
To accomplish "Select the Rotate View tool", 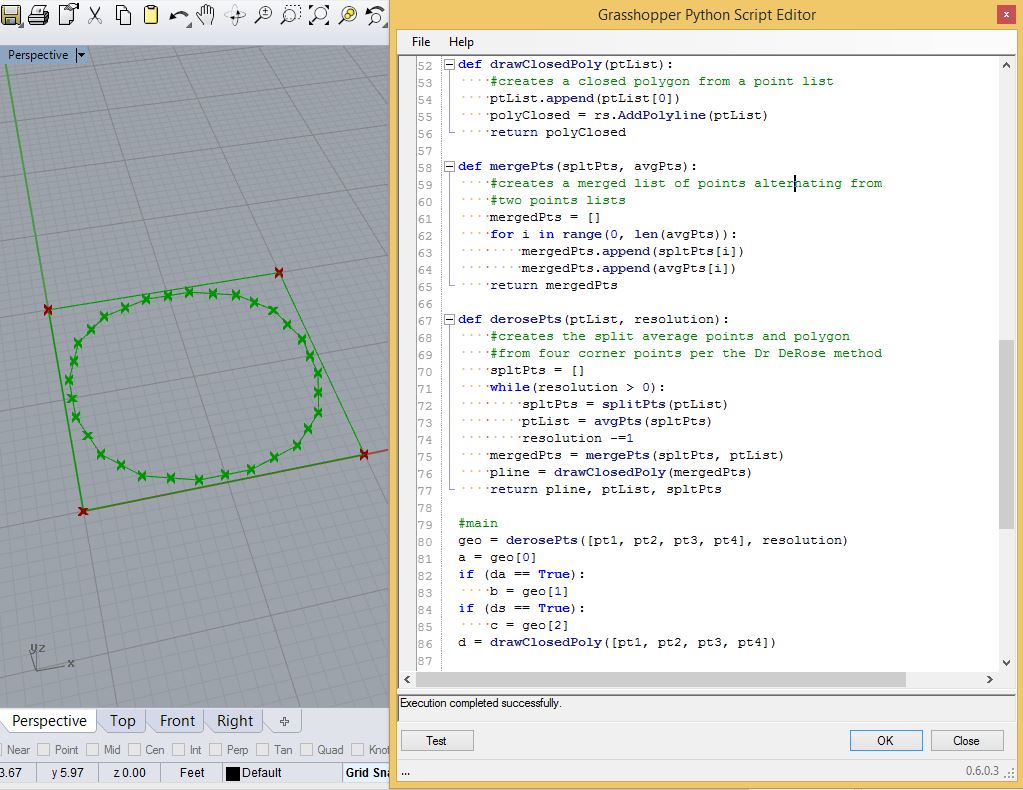I will [236, 16].
